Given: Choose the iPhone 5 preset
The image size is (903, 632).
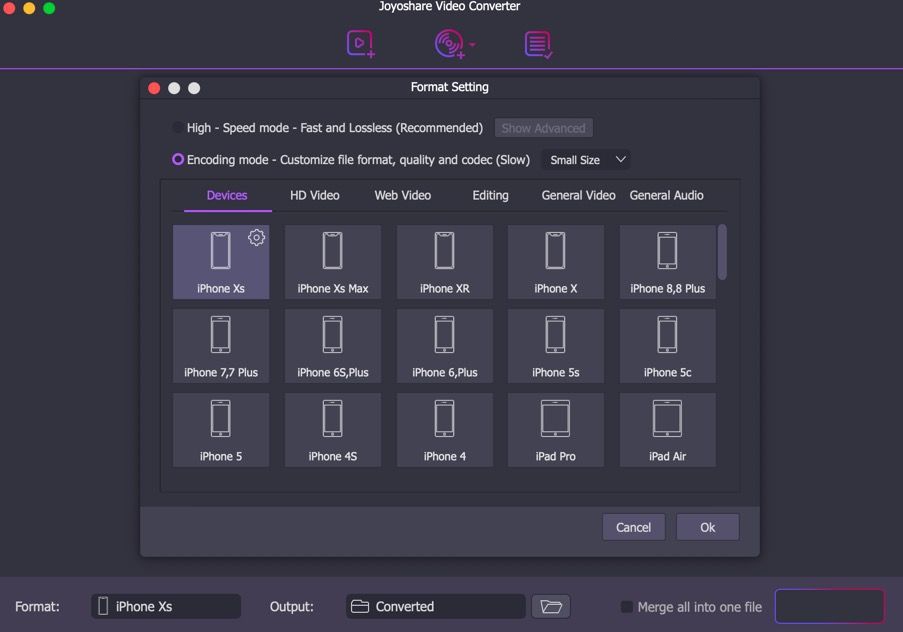Looking at the screenshot, I should click(221, 430).
